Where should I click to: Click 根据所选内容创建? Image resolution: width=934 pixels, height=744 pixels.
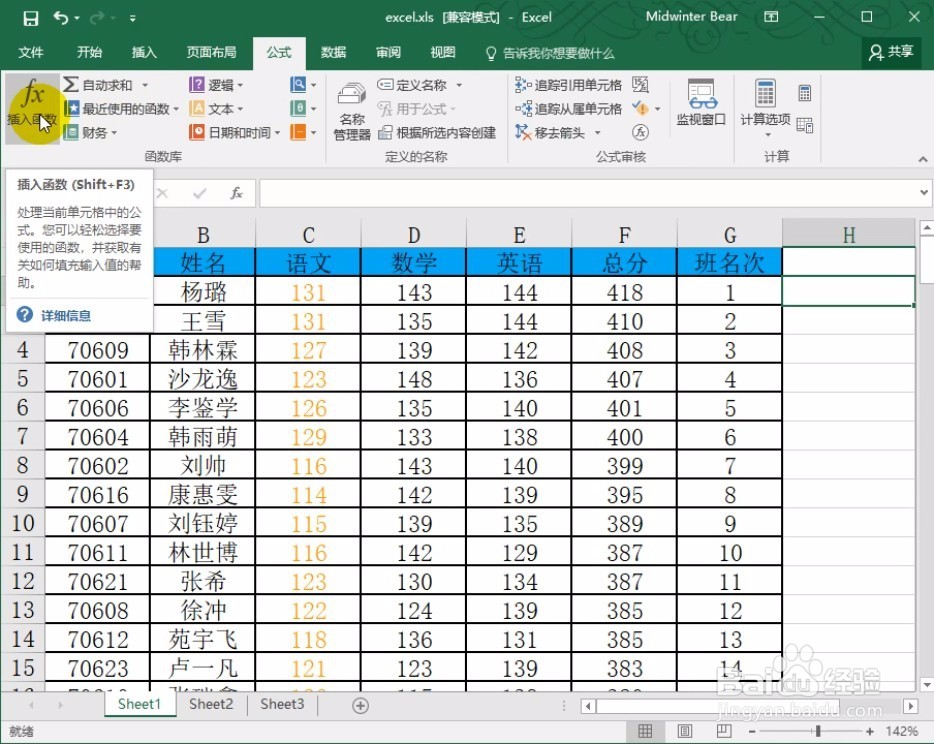(437, 132)
